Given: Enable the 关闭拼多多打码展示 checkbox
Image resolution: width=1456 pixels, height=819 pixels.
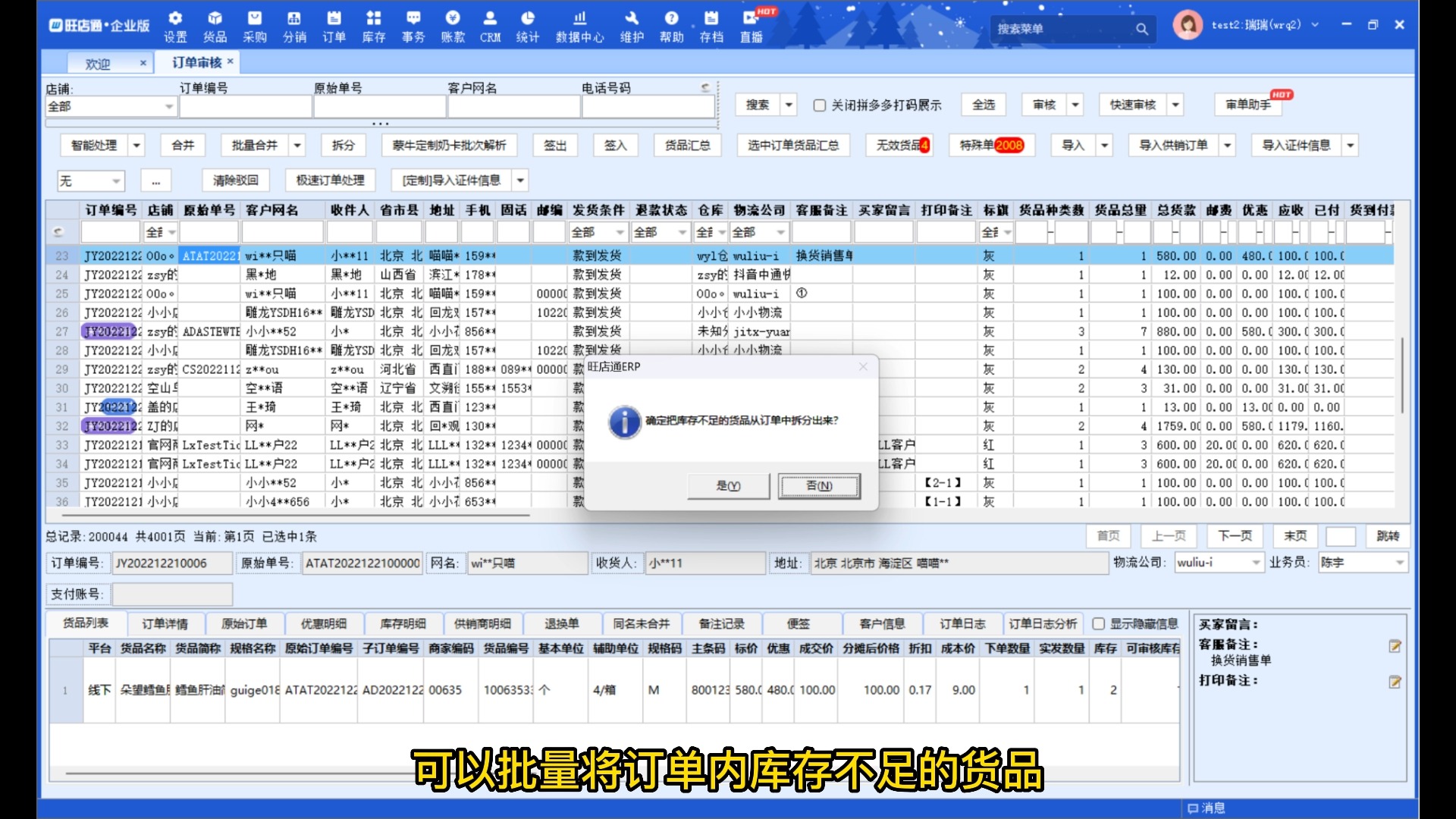Looking at the screenshot, I should pos(819,105).
